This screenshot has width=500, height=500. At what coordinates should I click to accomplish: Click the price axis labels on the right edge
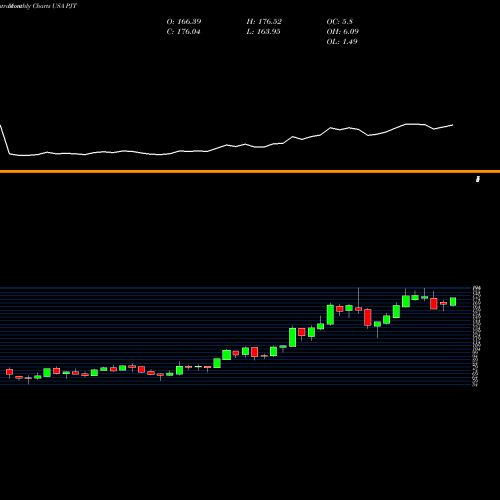click(x=476, y=336)
